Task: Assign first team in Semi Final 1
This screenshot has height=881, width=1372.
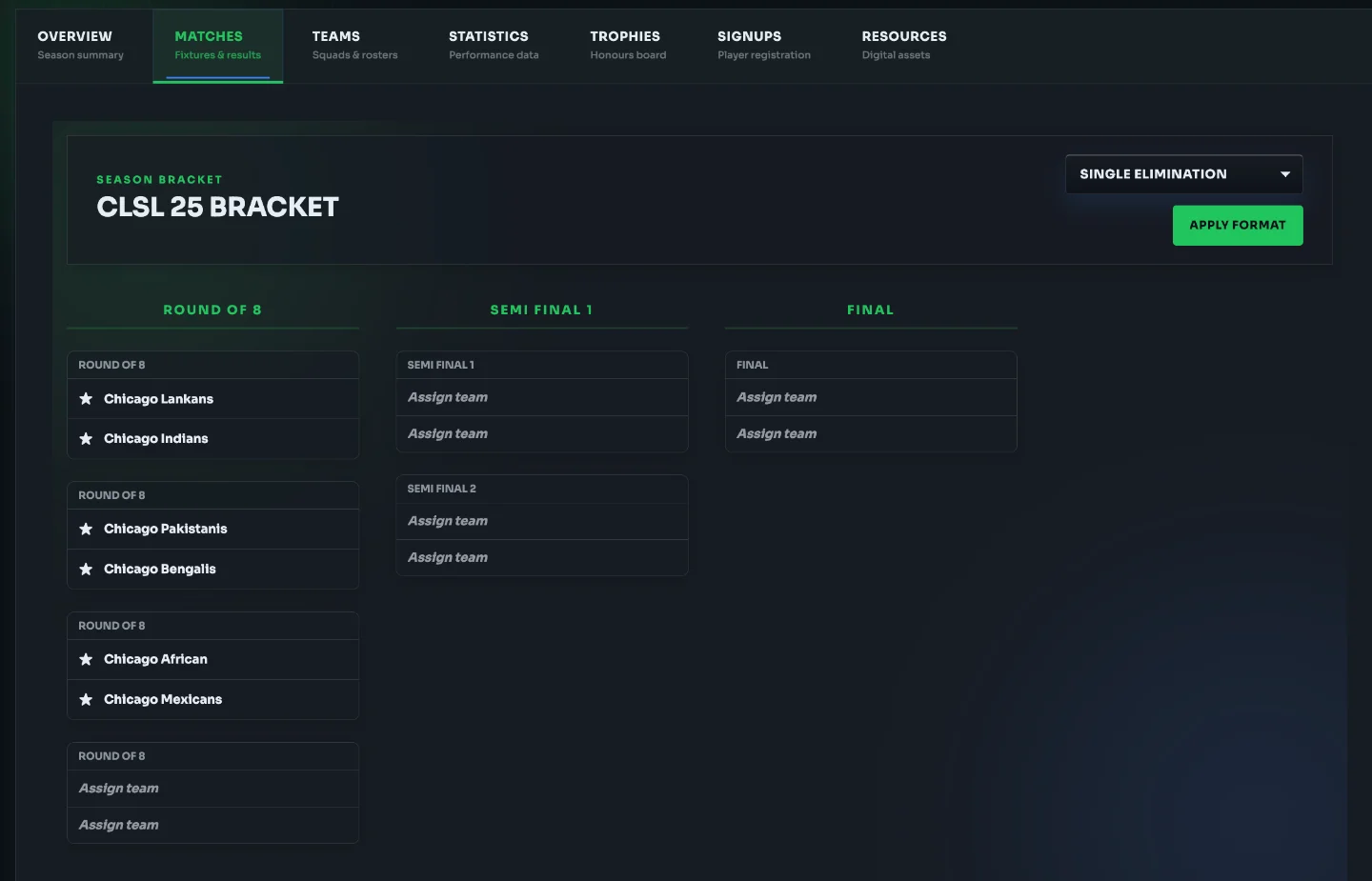Action: pos(542,398)
